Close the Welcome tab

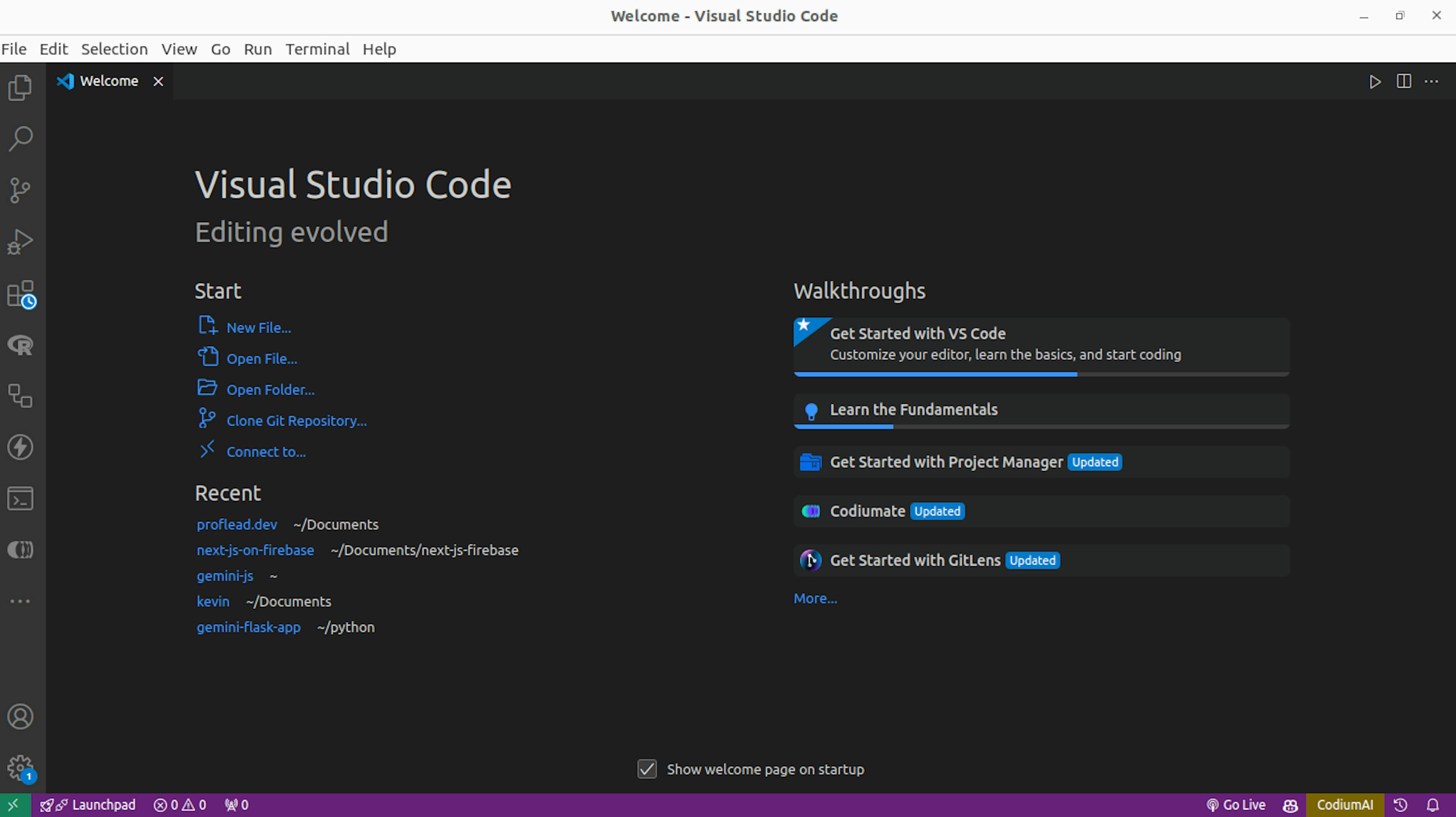tap(158, 81)
